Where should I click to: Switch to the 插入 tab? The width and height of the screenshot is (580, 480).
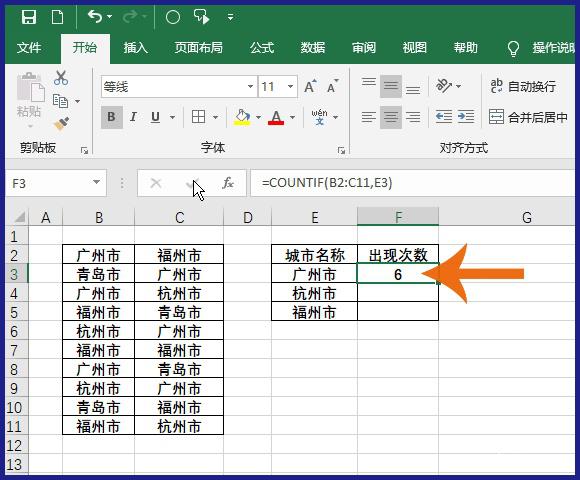(135, 48)
